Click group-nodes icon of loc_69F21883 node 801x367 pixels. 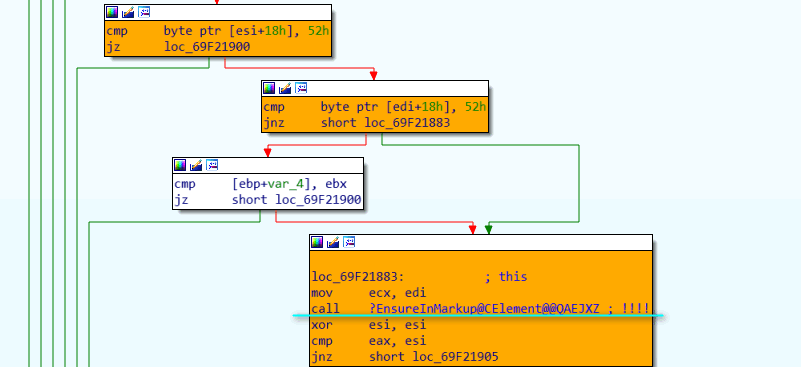pos(349,242)
